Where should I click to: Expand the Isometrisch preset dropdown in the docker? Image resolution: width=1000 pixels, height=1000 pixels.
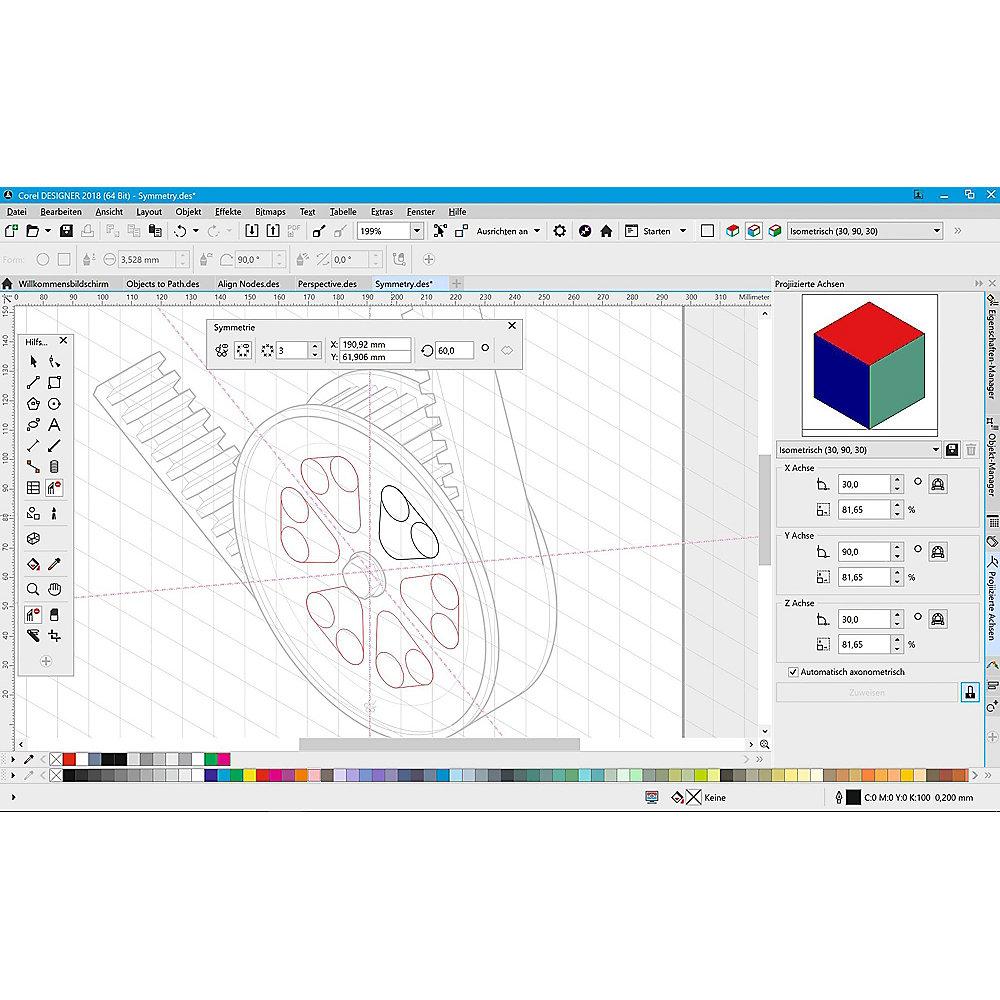pyautogui.click(x=936, y=450)
